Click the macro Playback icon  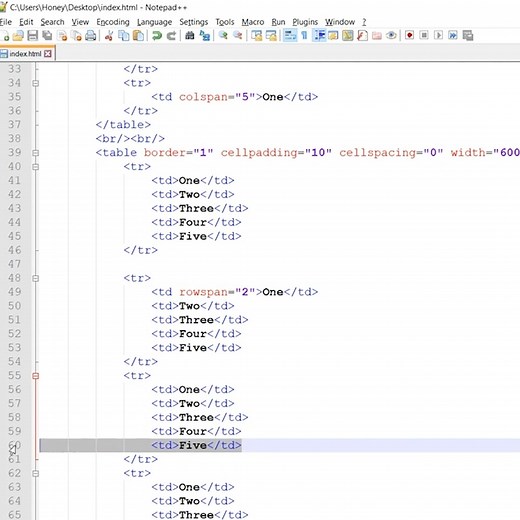click(439, 35)
